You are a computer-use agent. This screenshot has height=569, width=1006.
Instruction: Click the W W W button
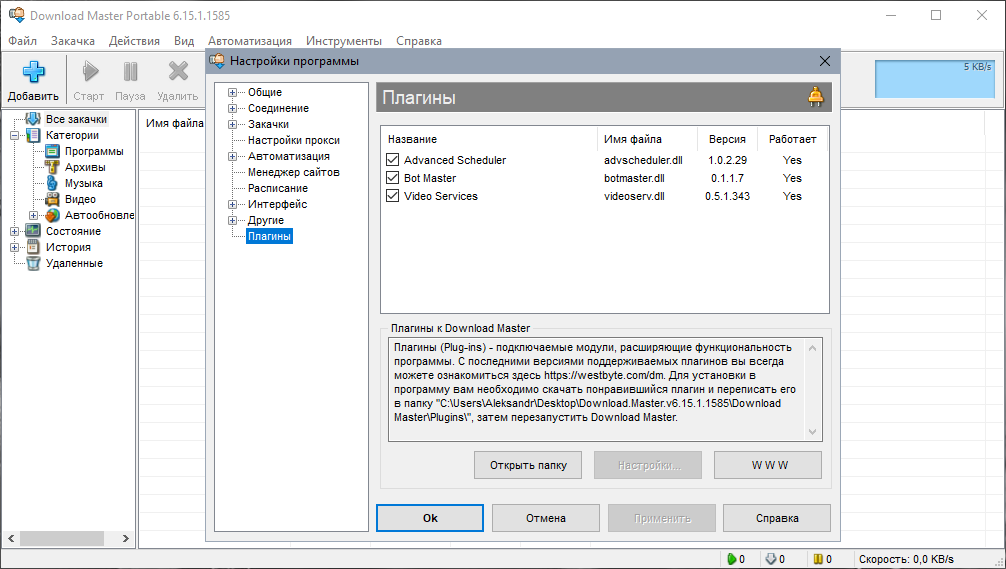768,465
